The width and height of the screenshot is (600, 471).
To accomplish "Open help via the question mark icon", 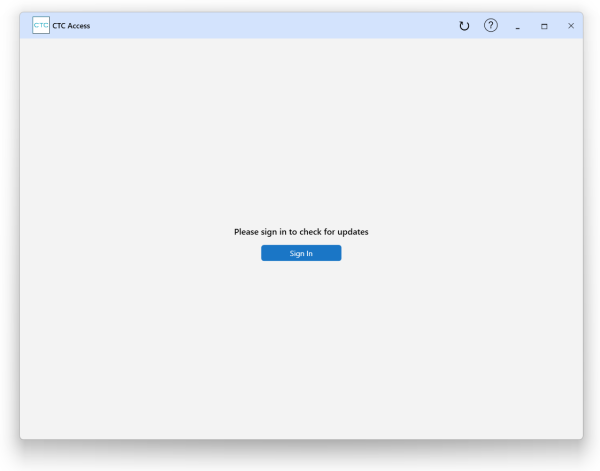I will [491, 26].
